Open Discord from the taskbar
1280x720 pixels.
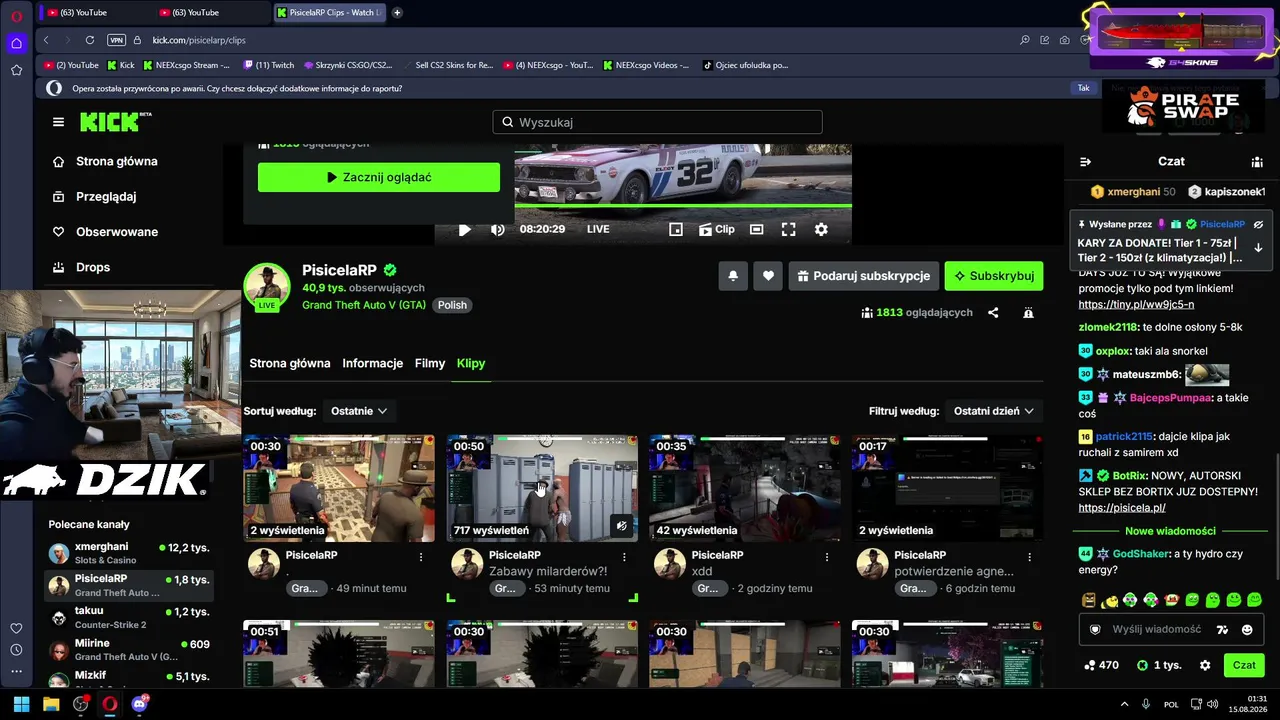tap(139, 704)
